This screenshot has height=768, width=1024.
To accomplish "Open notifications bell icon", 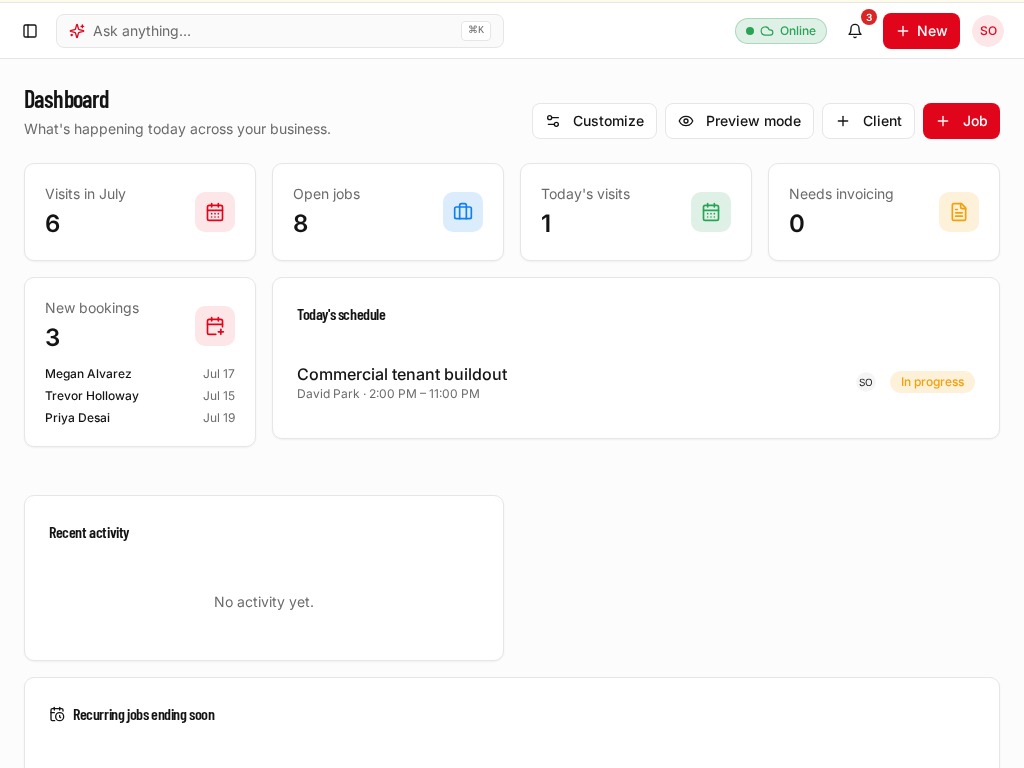I will (855, 31).
